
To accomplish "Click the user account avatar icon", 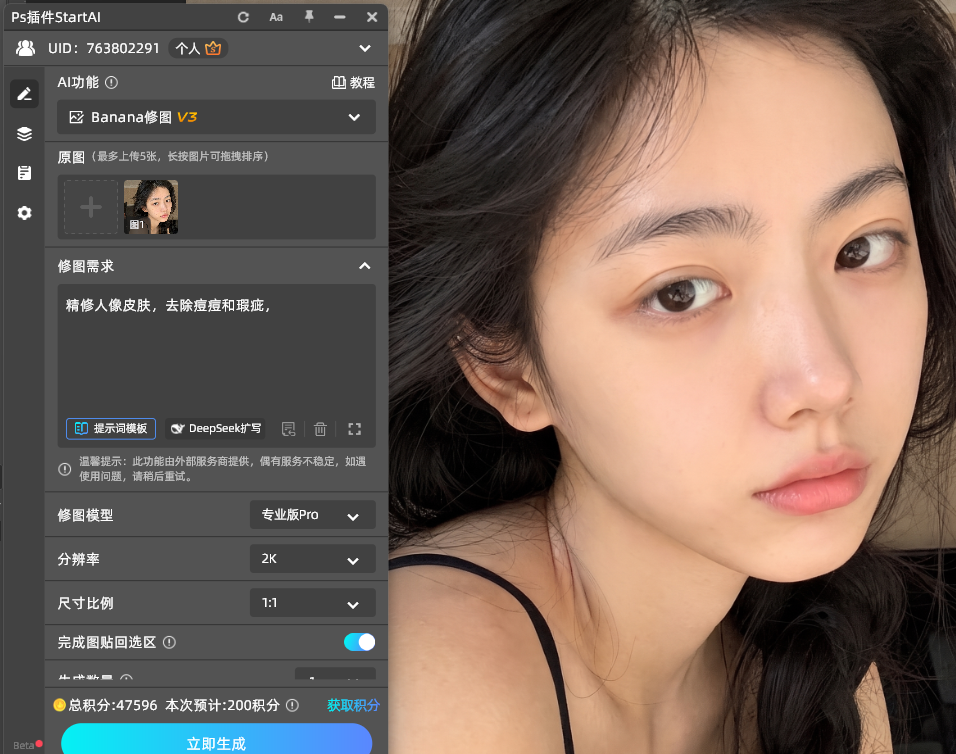I will coord(26,48).
